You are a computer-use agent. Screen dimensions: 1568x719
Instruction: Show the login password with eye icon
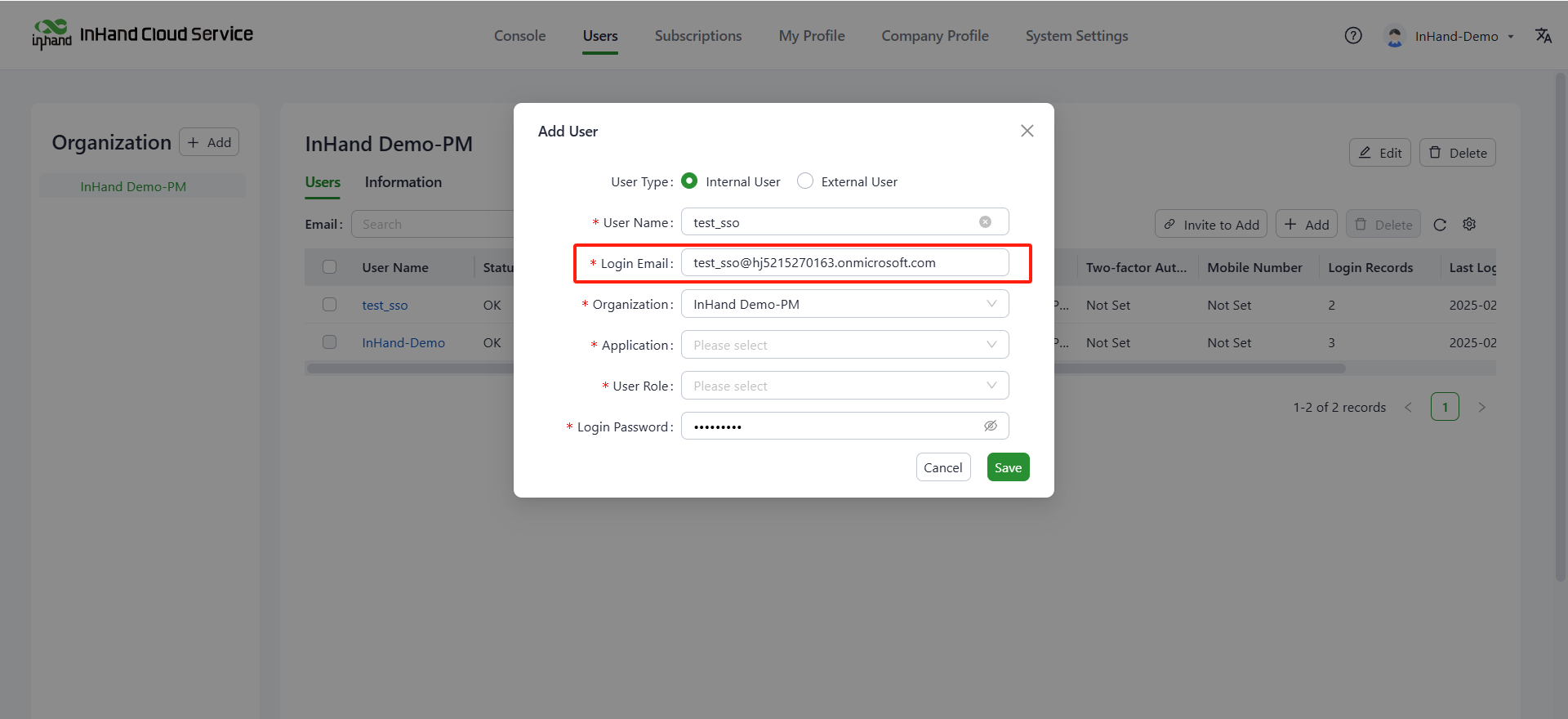tap(990, 426)
